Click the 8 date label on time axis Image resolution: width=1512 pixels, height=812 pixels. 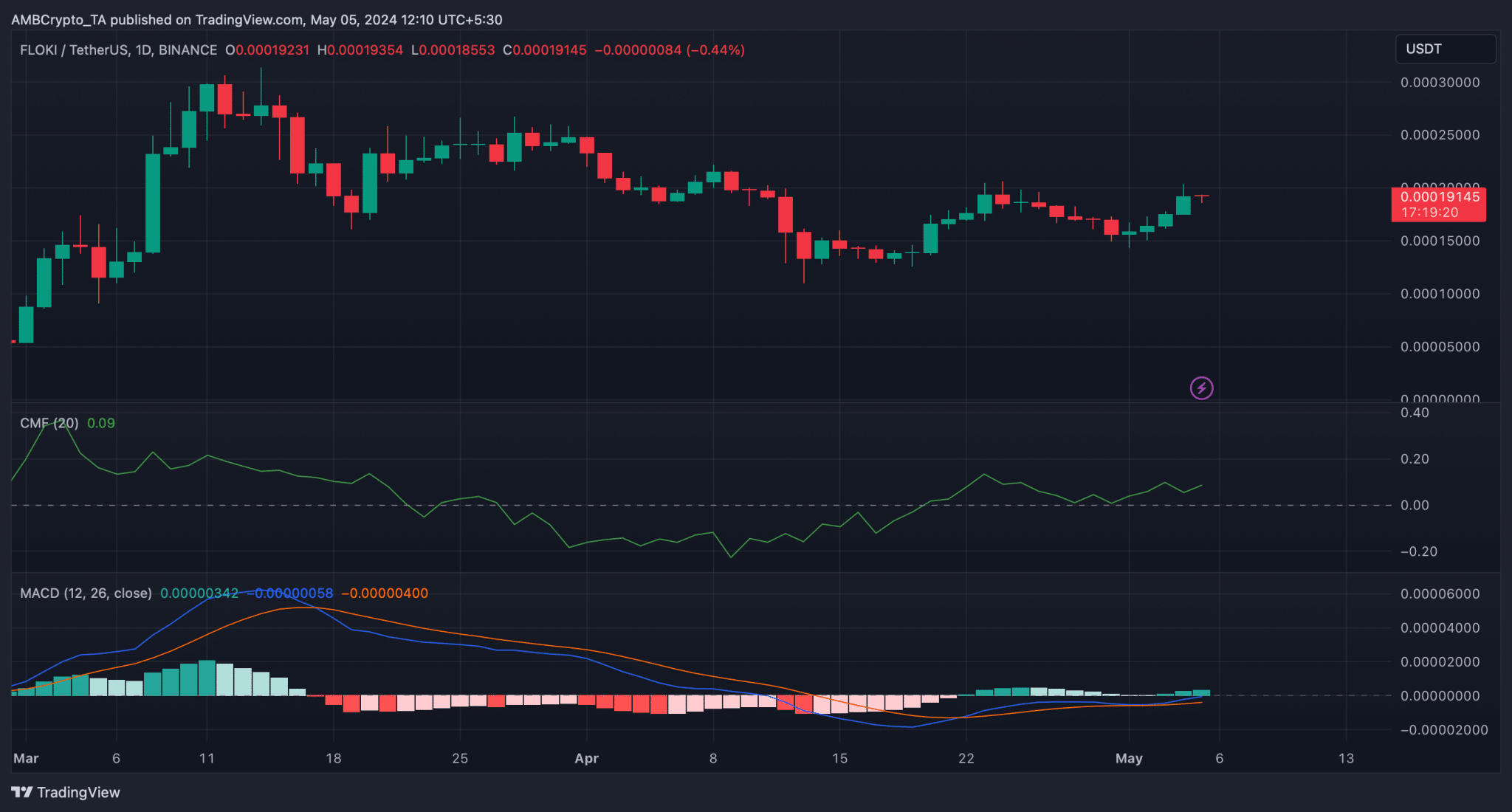(713, 758)
